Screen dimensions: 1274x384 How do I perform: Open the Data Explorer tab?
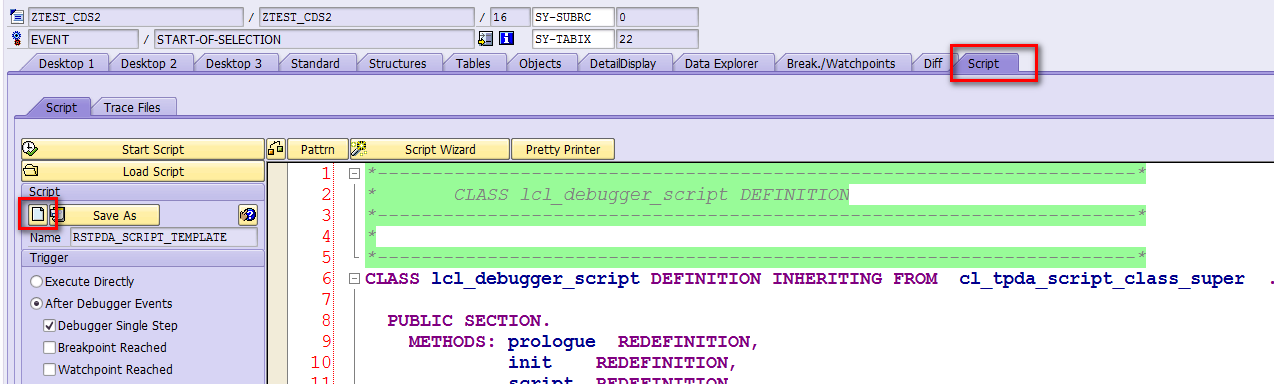[721, 63]
